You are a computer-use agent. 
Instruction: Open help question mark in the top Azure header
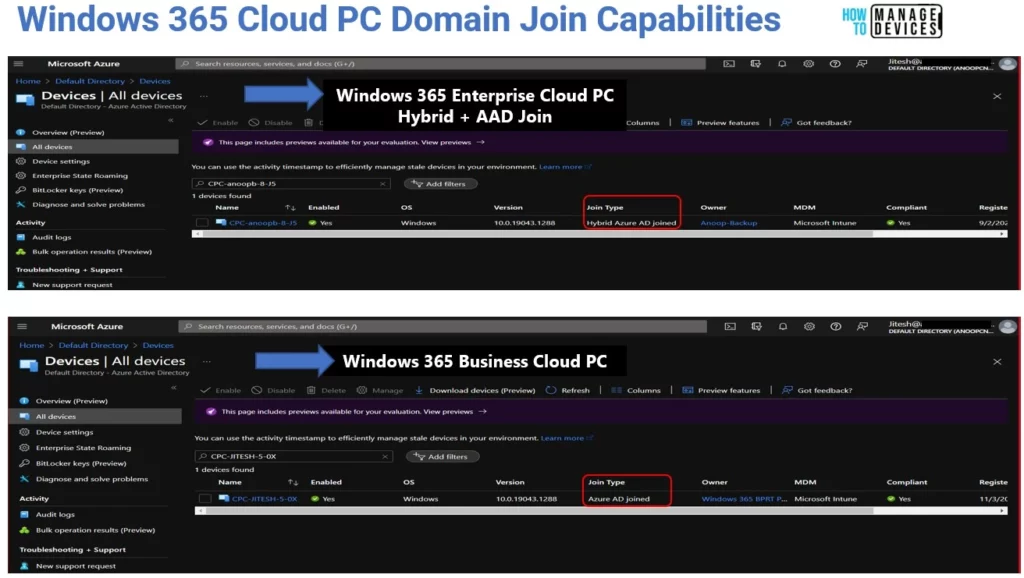click(835, 64)
